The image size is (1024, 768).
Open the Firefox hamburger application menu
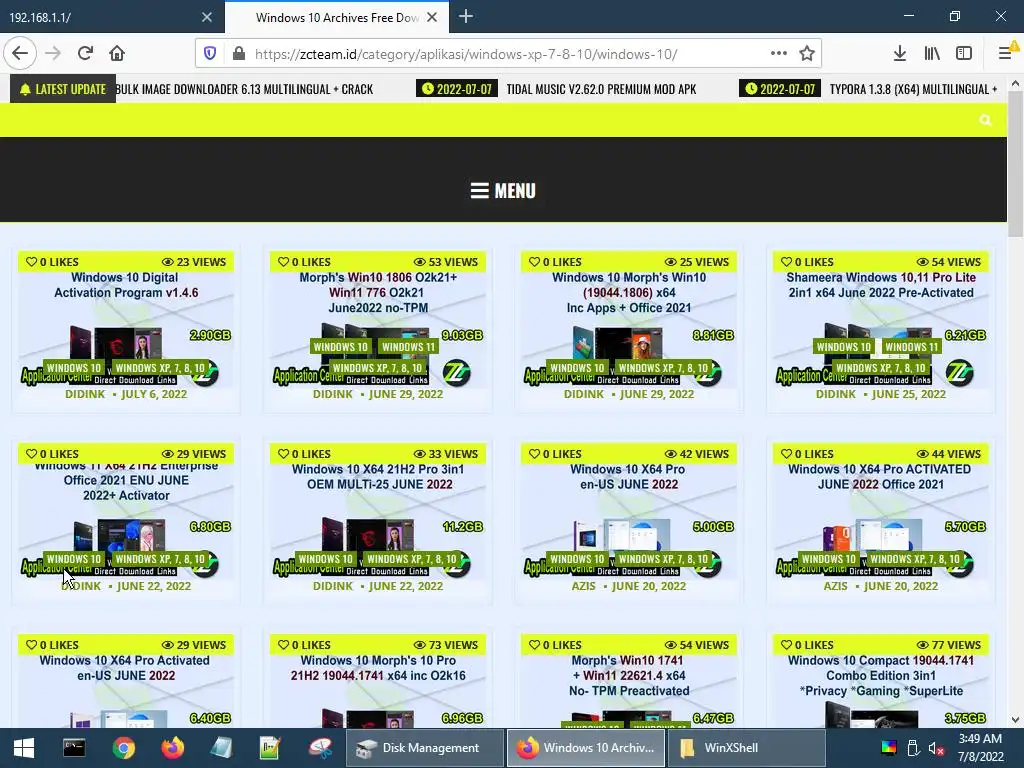click(1006, 54)
